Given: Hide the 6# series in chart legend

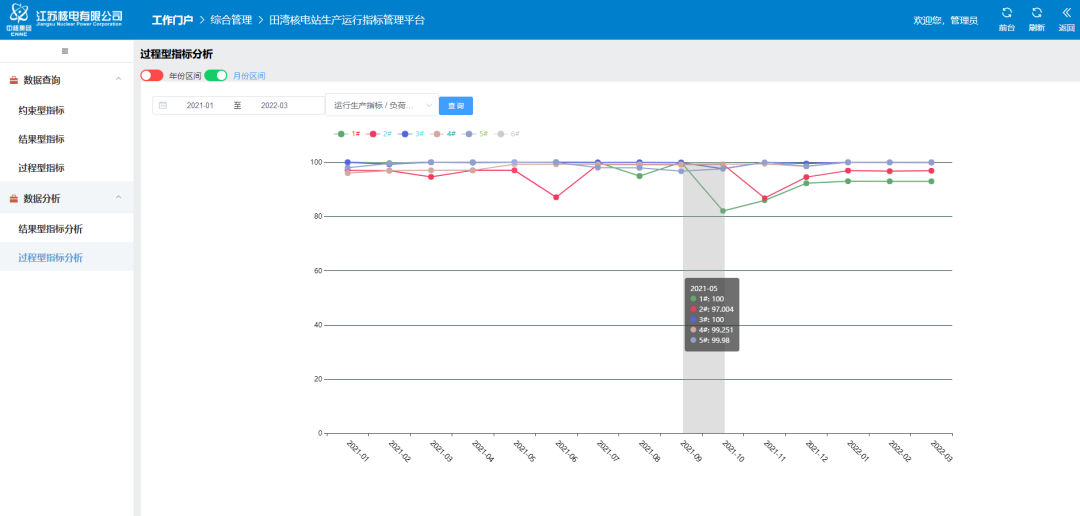Looking at the screenshot, I should tap(509, 133).
